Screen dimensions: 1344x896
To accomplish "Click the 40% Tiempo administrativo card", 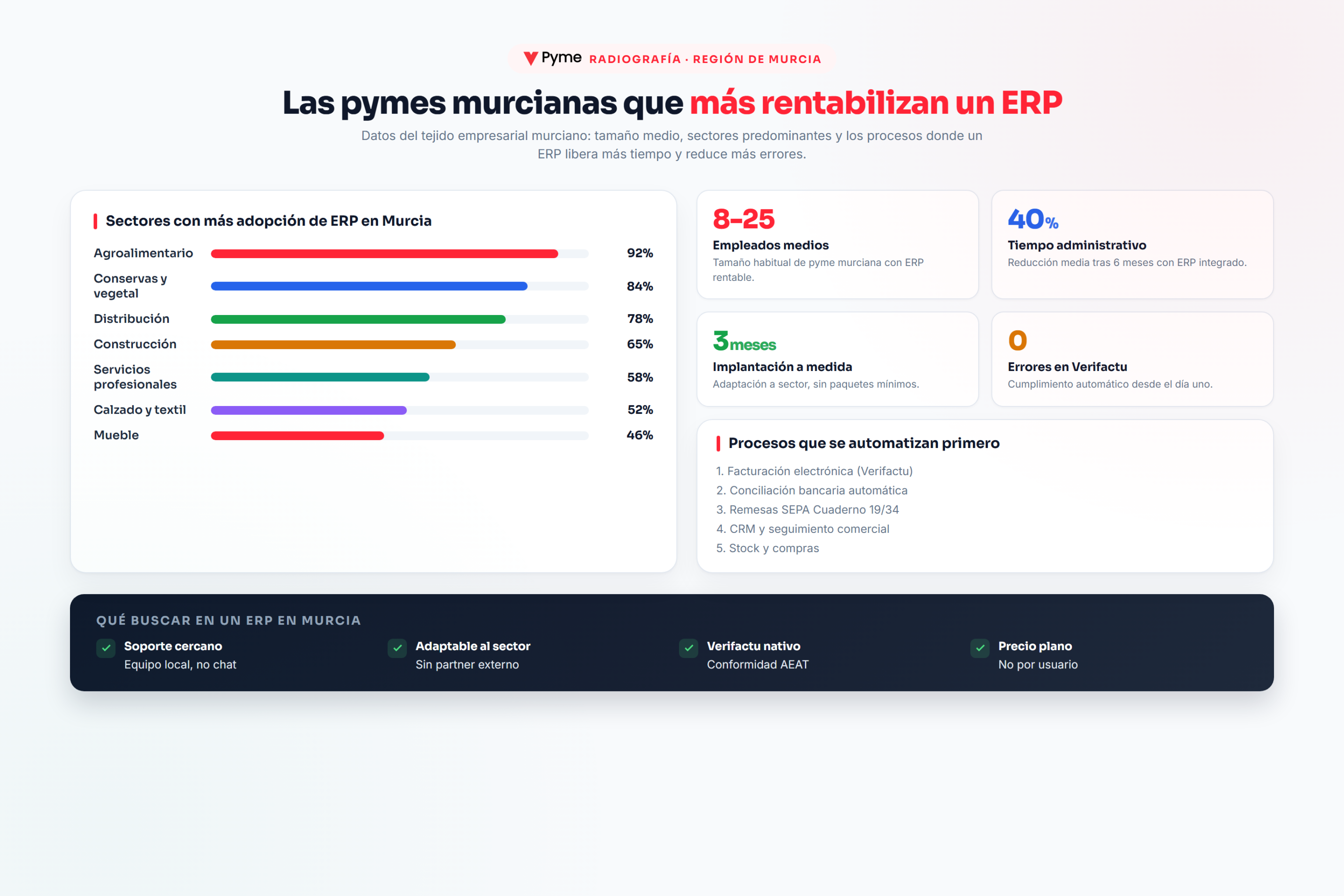I will [1133, 245].
